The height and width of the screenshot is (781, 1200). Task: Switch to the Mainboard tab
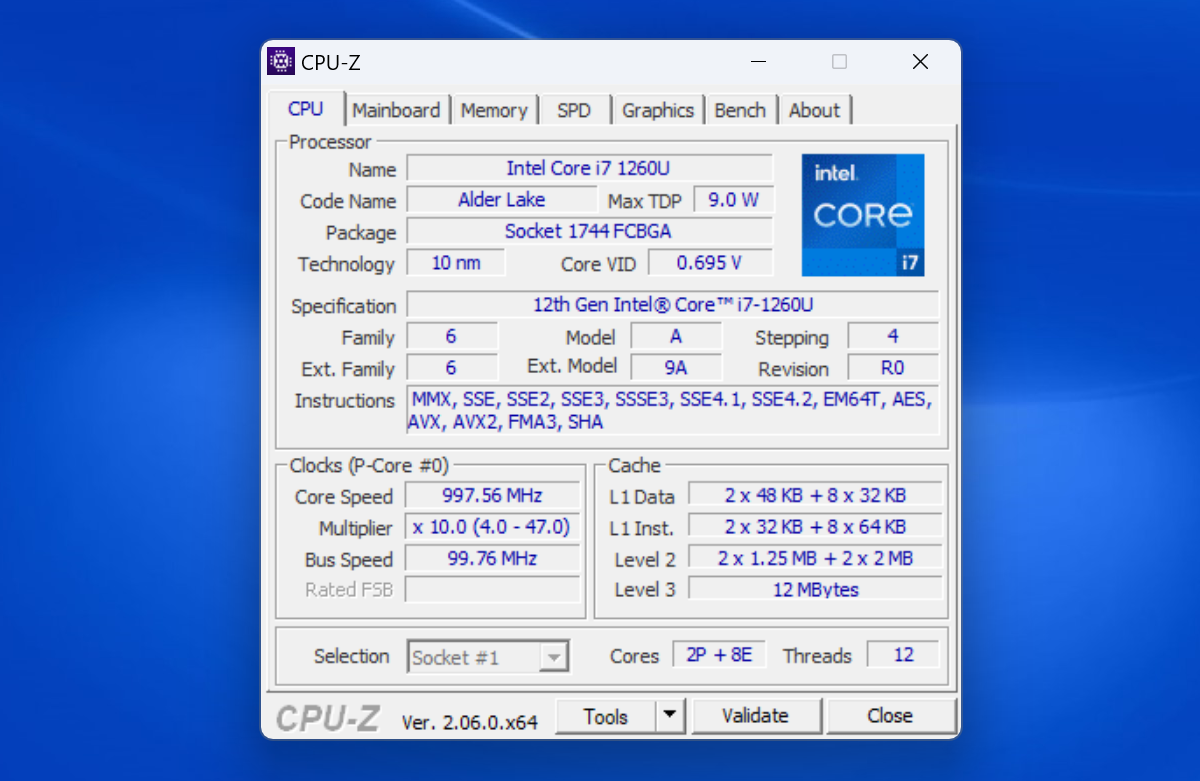[396, 110]
